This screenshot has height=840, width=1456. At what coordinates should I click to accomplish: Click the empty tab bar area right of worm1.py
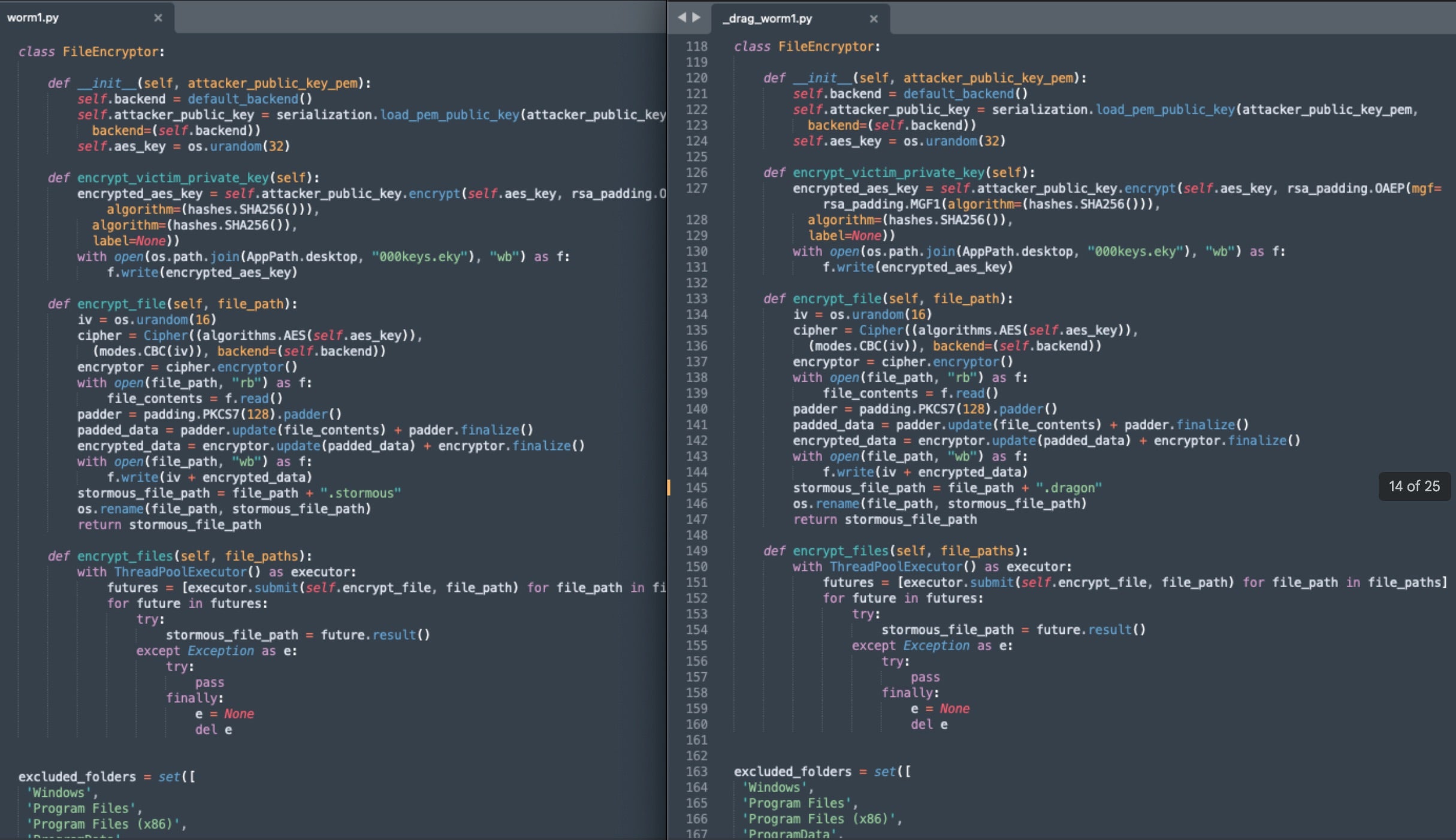(419, 17)
